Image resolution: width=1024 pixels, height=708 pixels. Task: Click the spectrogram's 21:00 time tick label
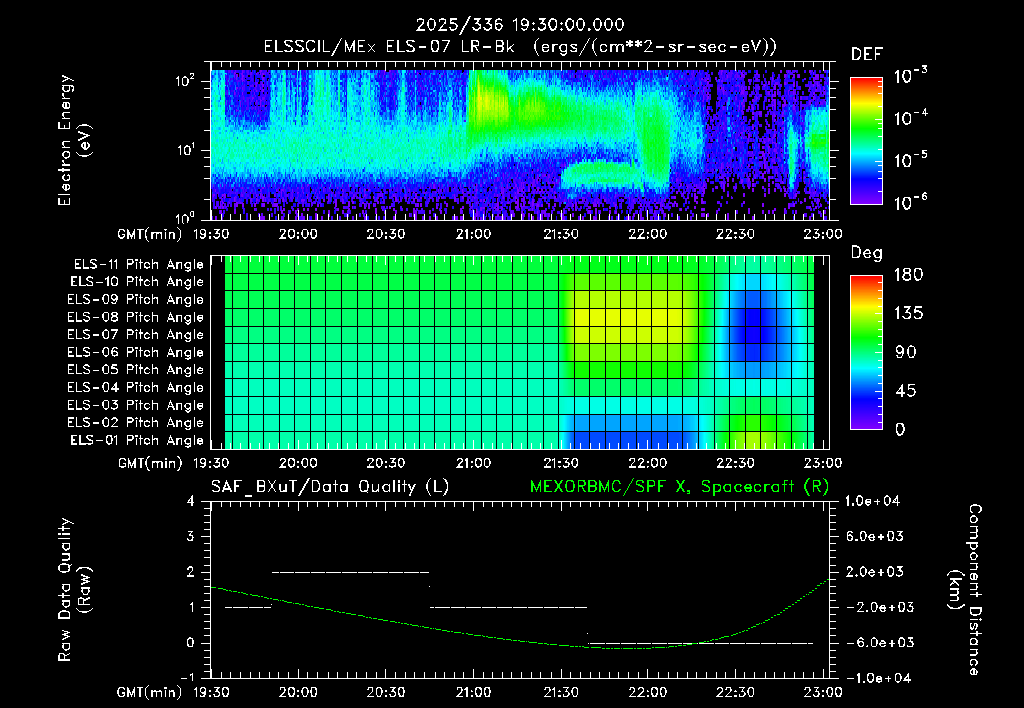(x=473, y=234)
